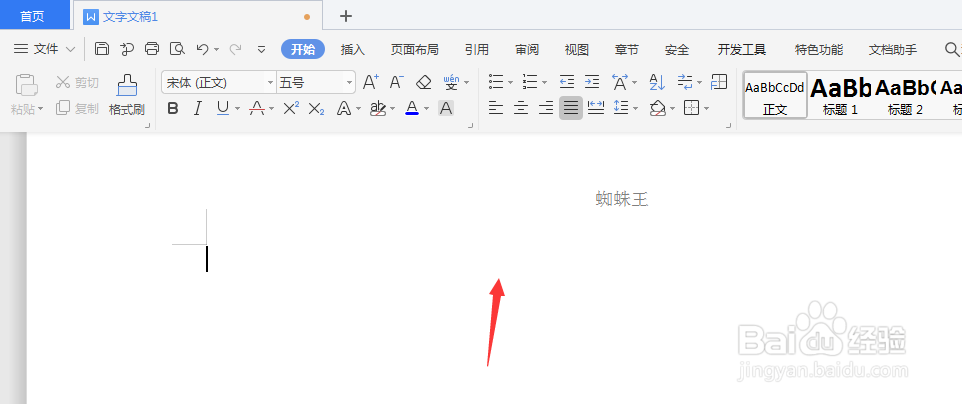
Task: Switch to the 引用 ribbon tab
Action: tap(477, 50)
